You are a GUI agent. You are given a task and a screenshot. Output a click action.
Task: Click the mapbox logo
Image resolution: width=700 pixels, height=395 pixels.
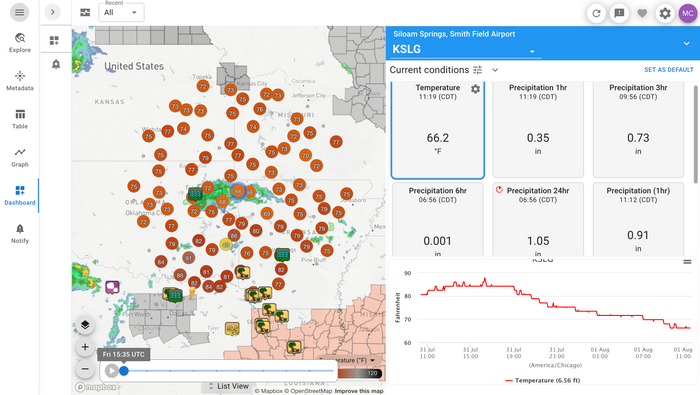[x=96, y=387]
